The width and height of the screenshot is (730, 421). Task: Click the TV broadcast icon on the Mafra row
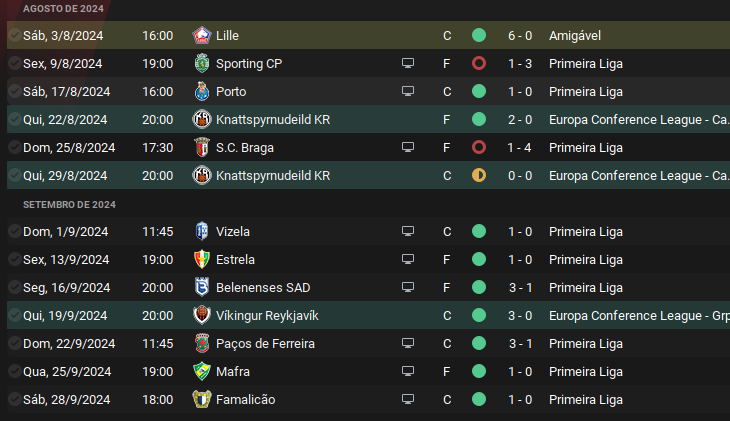pyautogui.click(x=408, y=371)
